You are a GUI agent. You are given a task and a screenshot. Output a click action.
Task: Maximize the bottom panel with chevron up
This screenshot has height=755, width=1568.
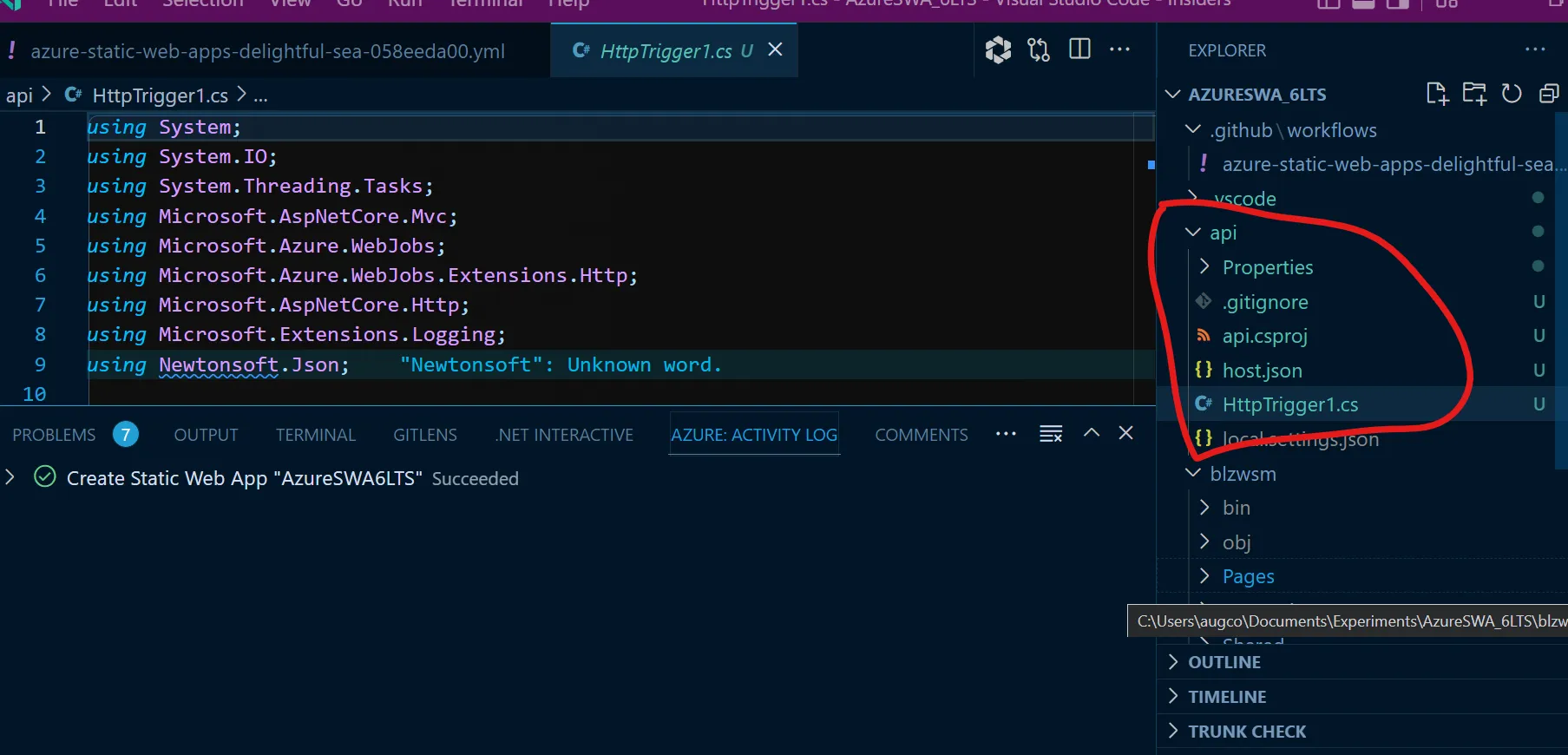[x=1092, y=433]
